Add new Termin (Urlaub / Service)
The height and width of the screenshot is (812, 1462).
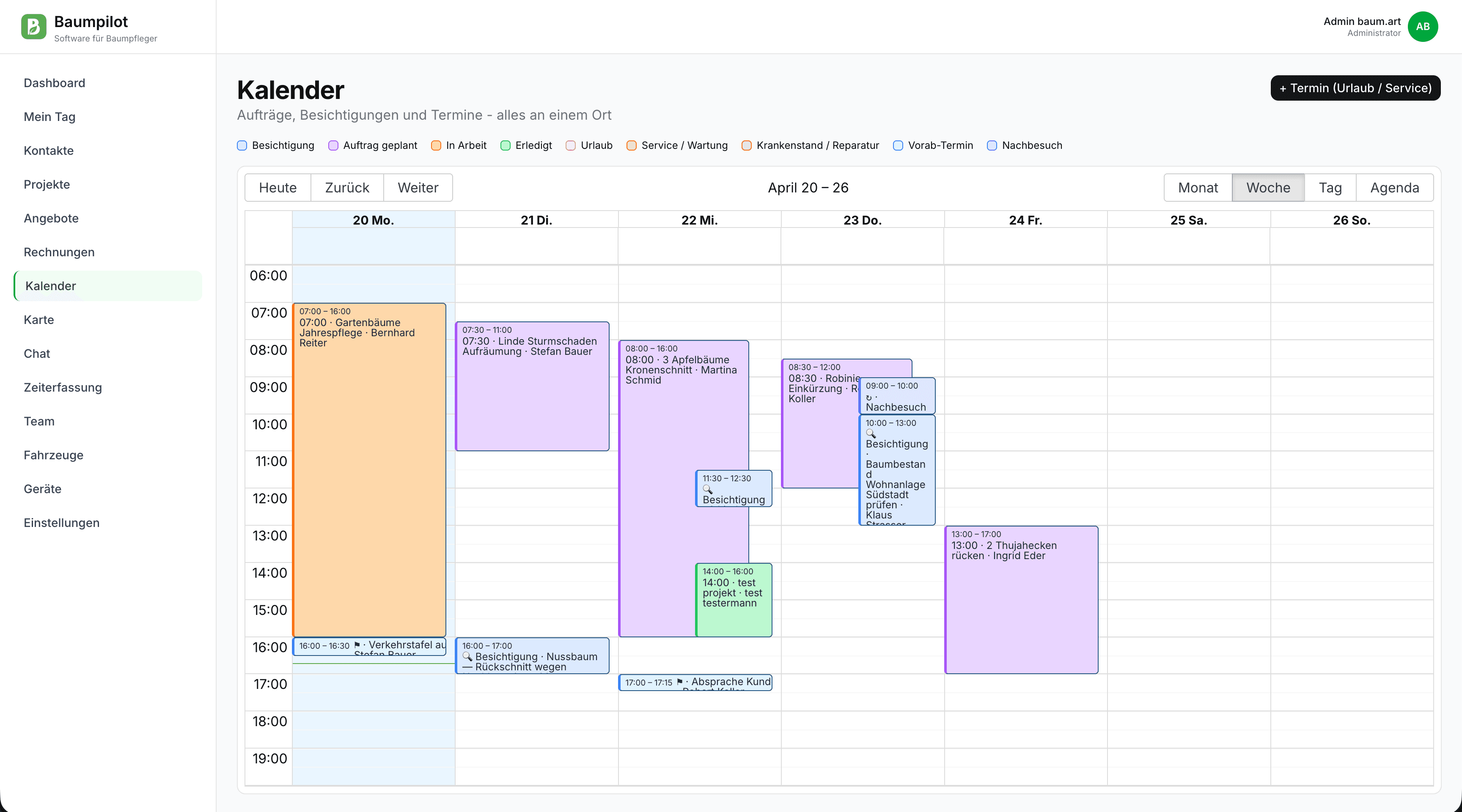pos(1355,88)
